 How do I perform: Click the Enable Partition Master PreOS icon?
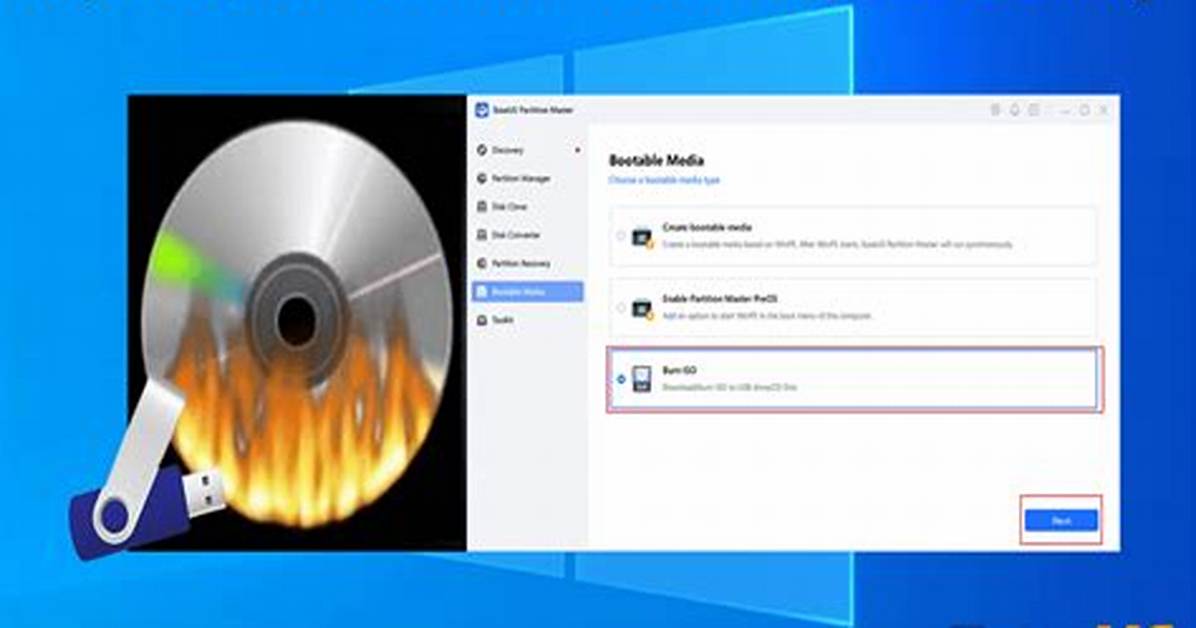click(x=642, y=308)
